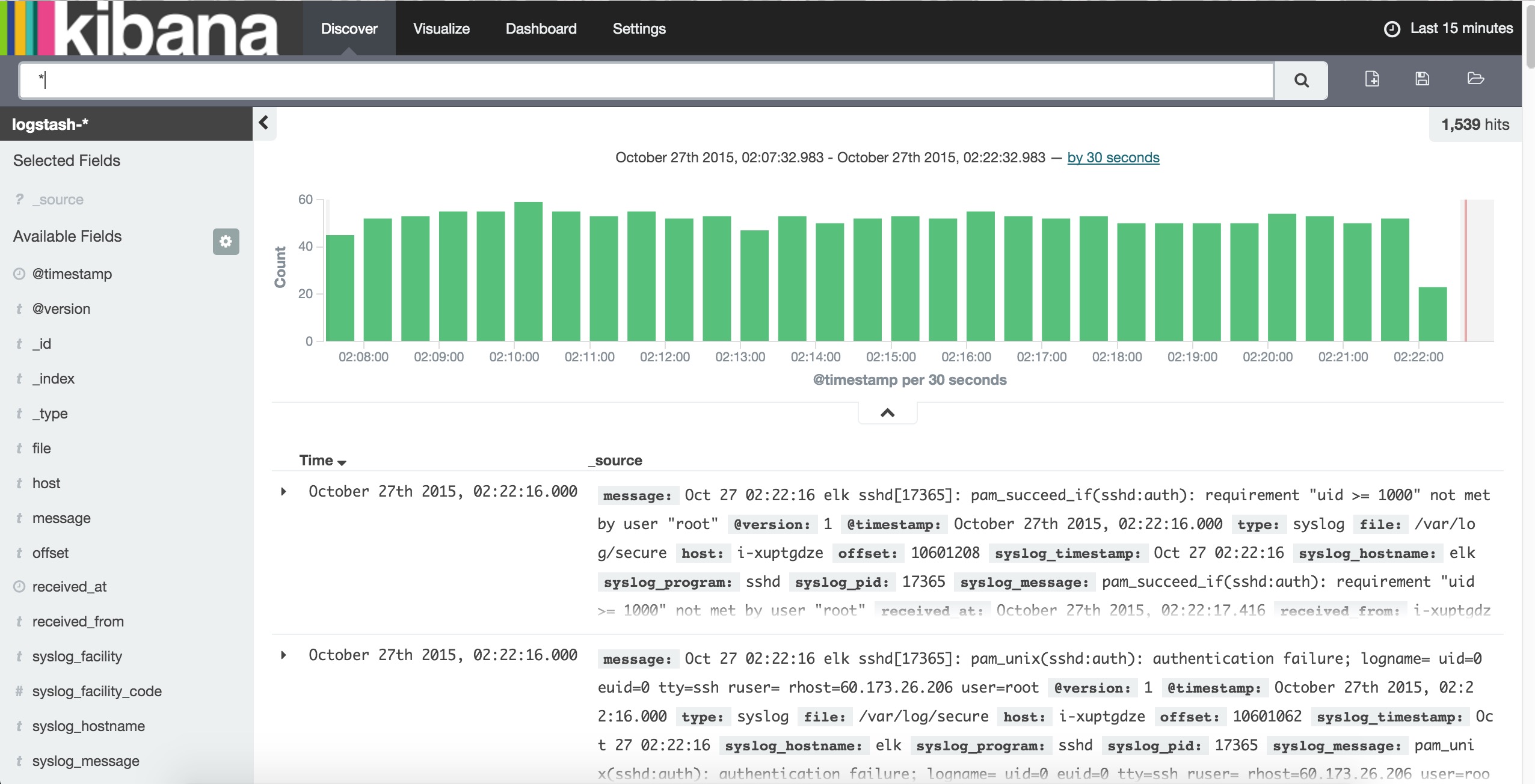Image resolution: width=1535 pixels, height=784 pixels.
Task: Open the logstash-* index pattern selector
Action: coord(126,124)
